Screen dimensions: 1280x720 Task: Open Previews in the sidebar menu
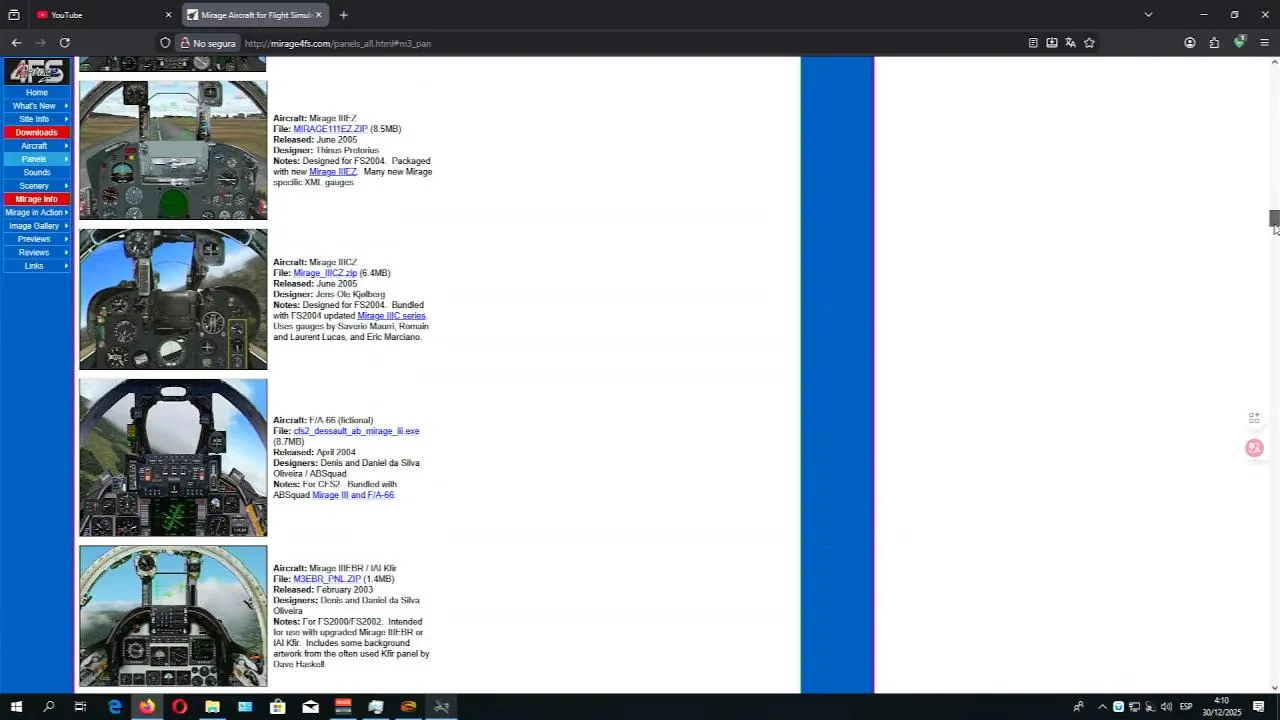[37, 239]
